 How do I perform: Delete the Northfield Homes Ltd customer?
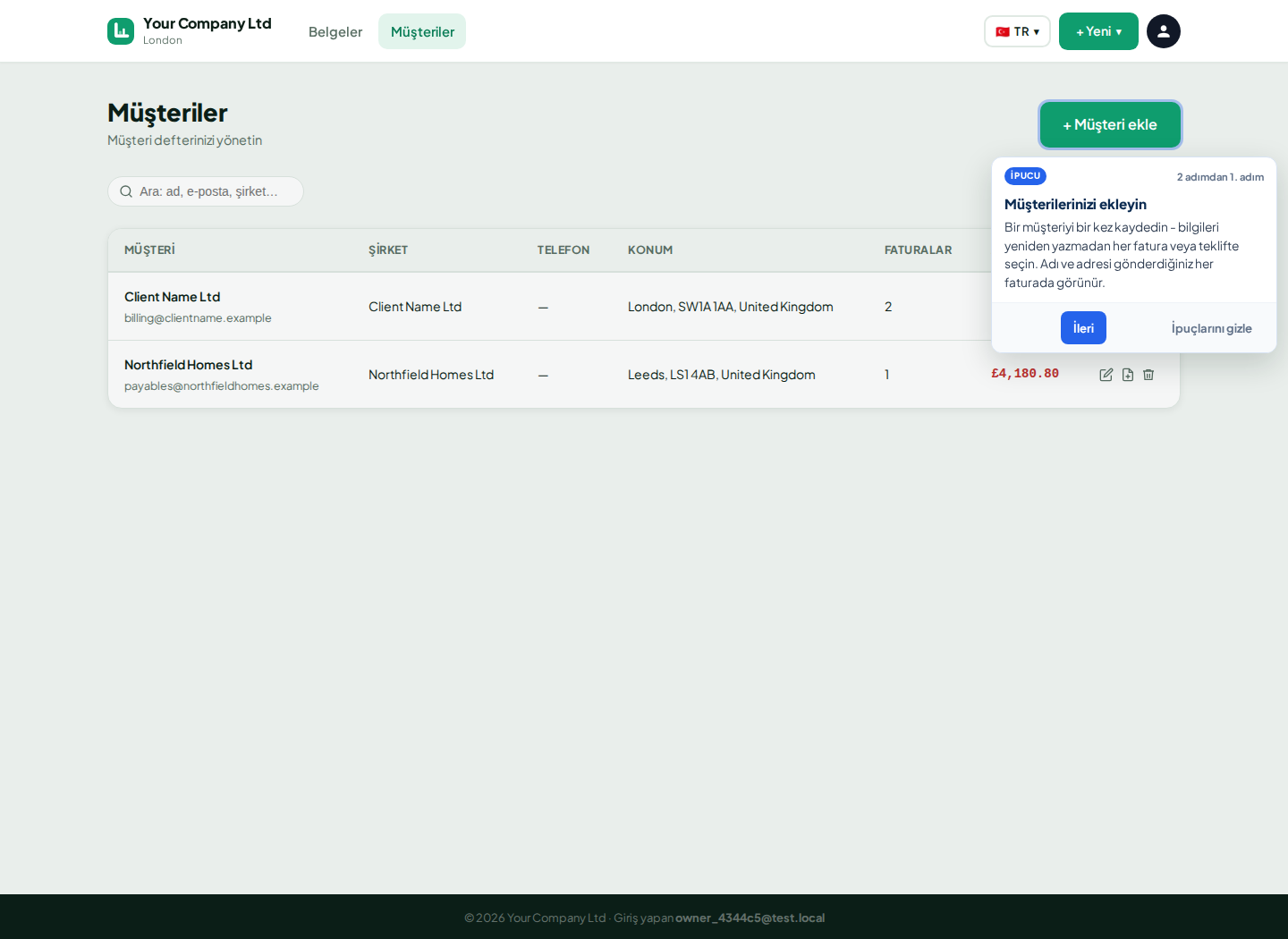click(x=1148, y=375)
